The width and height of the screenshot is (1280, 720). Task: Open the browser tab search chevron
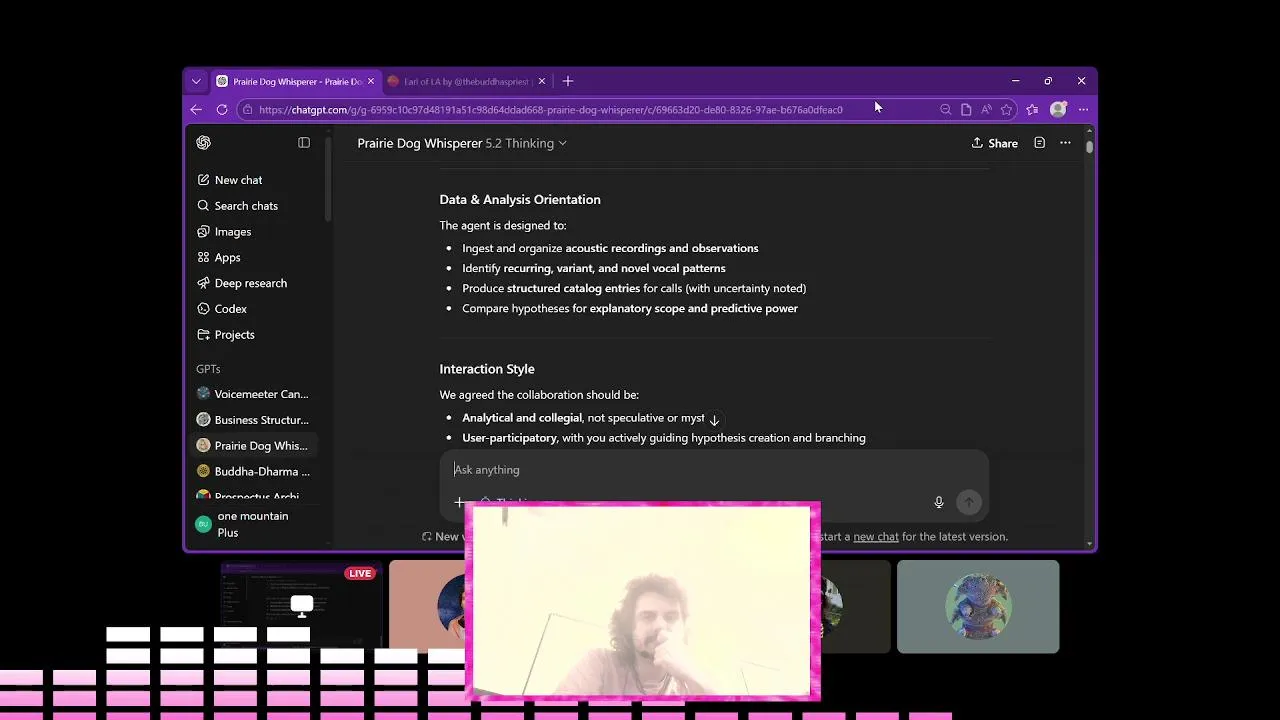point(196,81)
